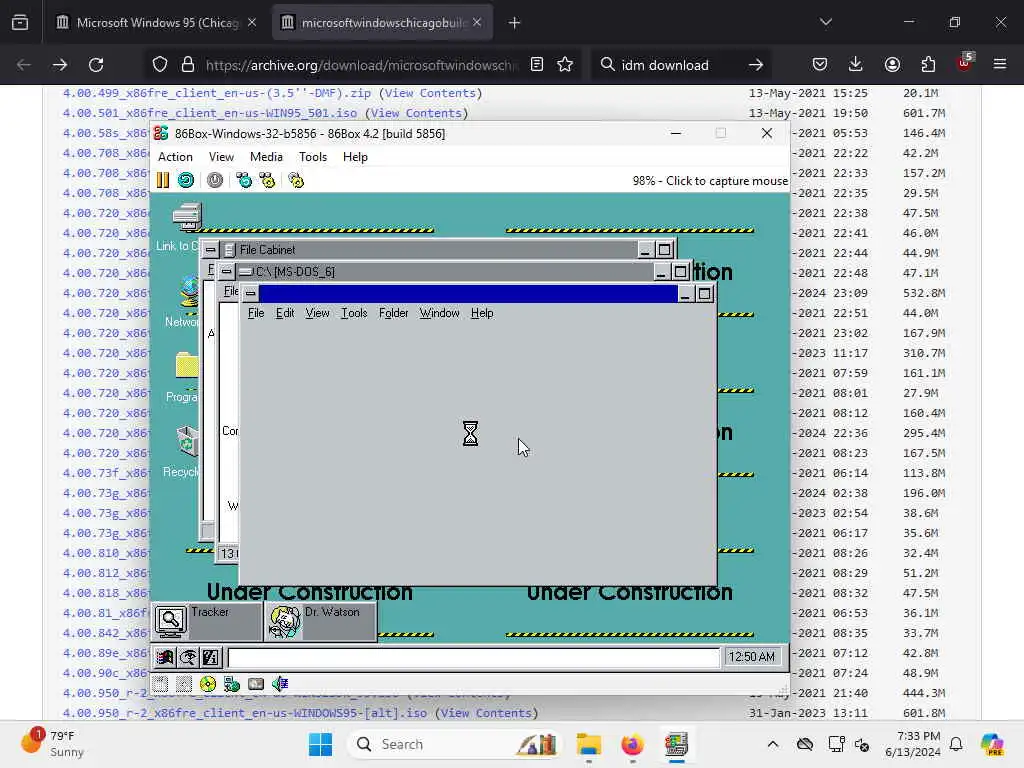Viewport: 1024px width, 768px height.
Task: Send Ctrl+Alt+Esc using the yellow keys icon
Action: 268,180
